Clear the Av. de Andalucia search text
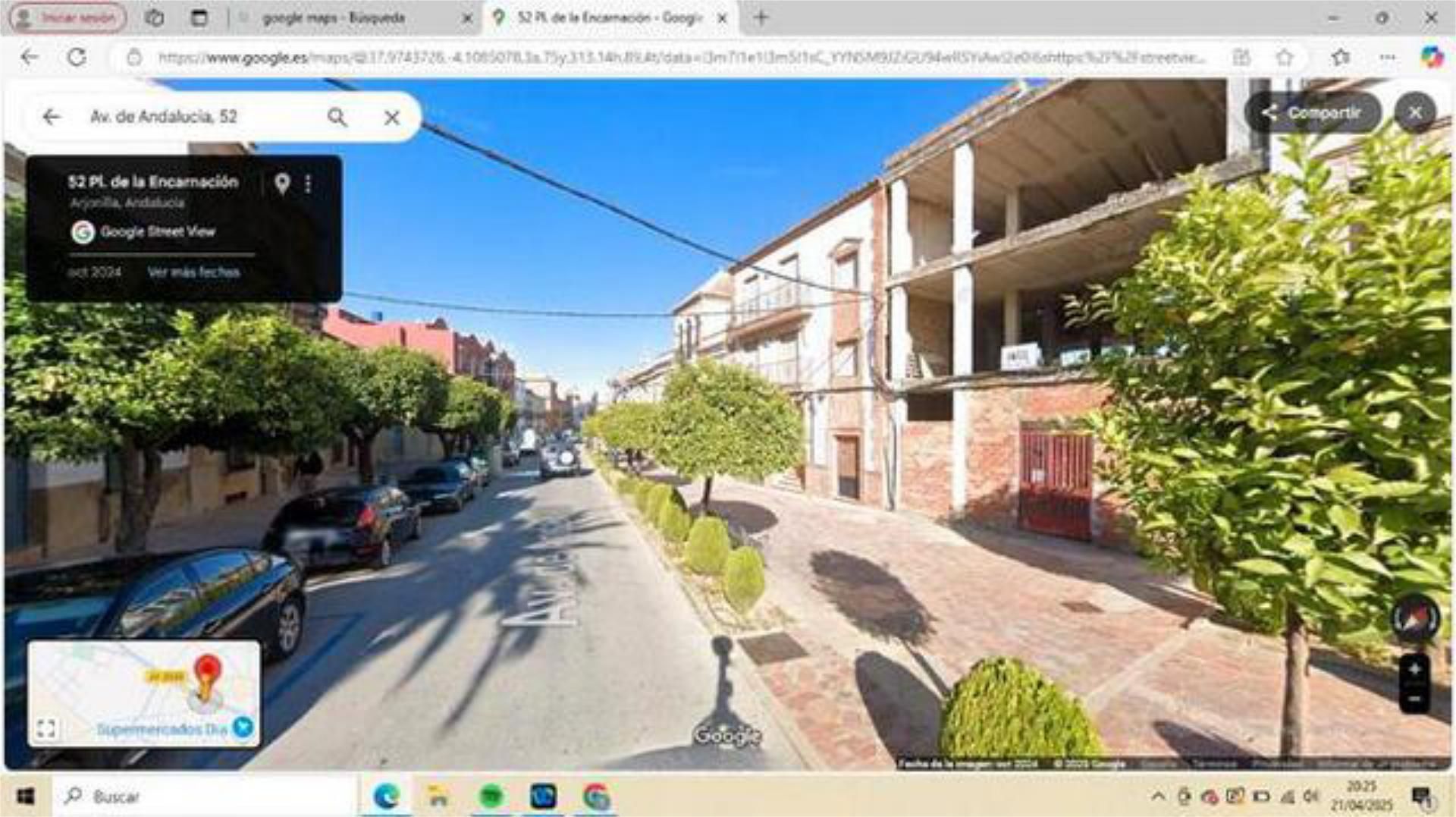Viewport: 1456px width, 817px height. click(x=391, y=118)
